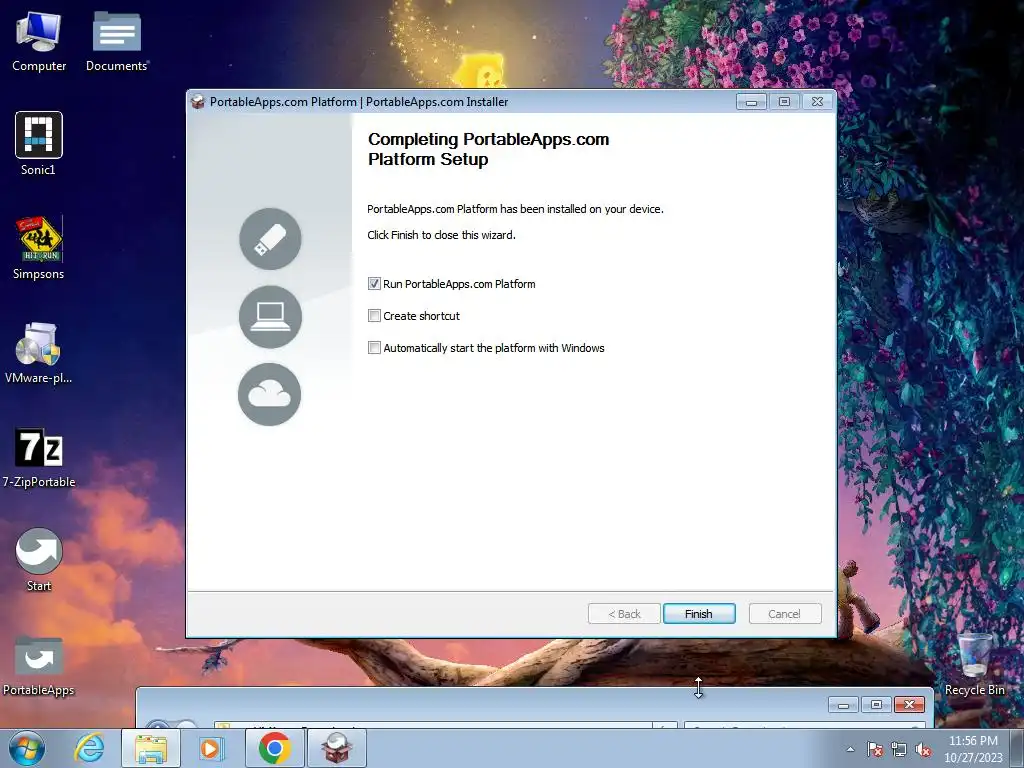
Task: Close the PortableApps installer window
Action: (817, 102)
